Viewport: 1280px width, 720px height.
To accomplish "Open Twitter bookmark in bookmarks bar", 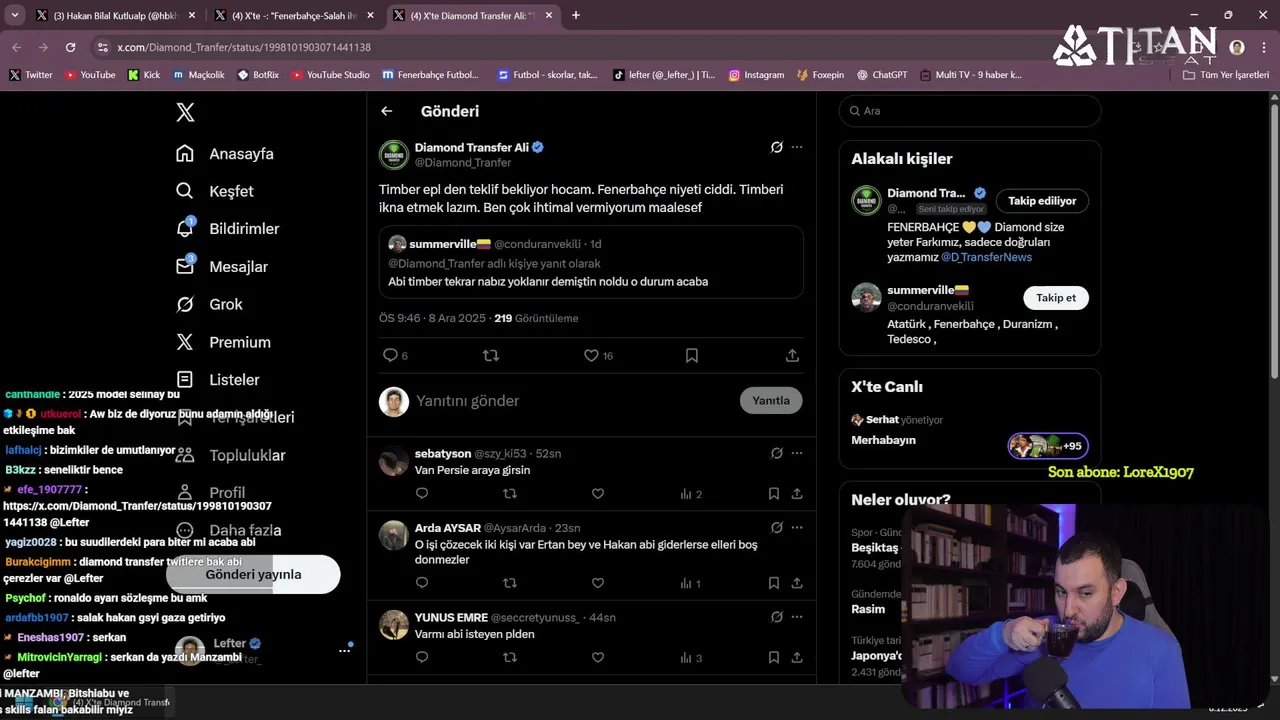I will 31,75.
